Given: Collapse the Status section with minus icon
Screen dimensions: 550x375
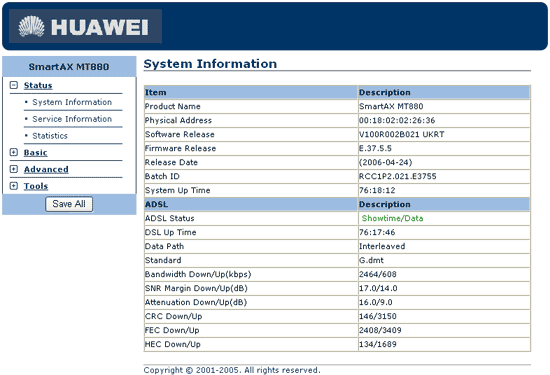Looking at the screenshot, I should click(14, 85).
